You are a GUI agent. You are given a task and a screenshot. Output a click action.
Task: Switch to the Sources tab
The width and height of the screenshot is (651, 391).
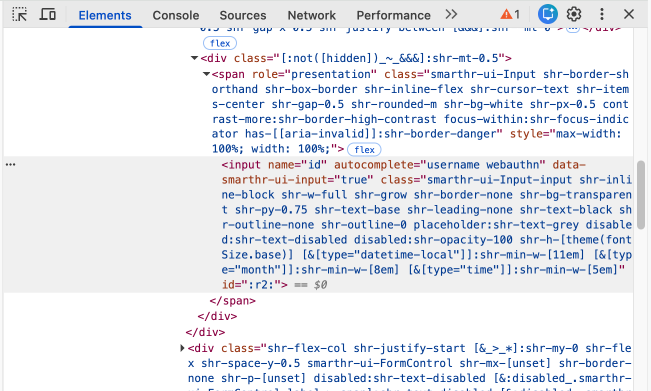(x=243, y=15)
